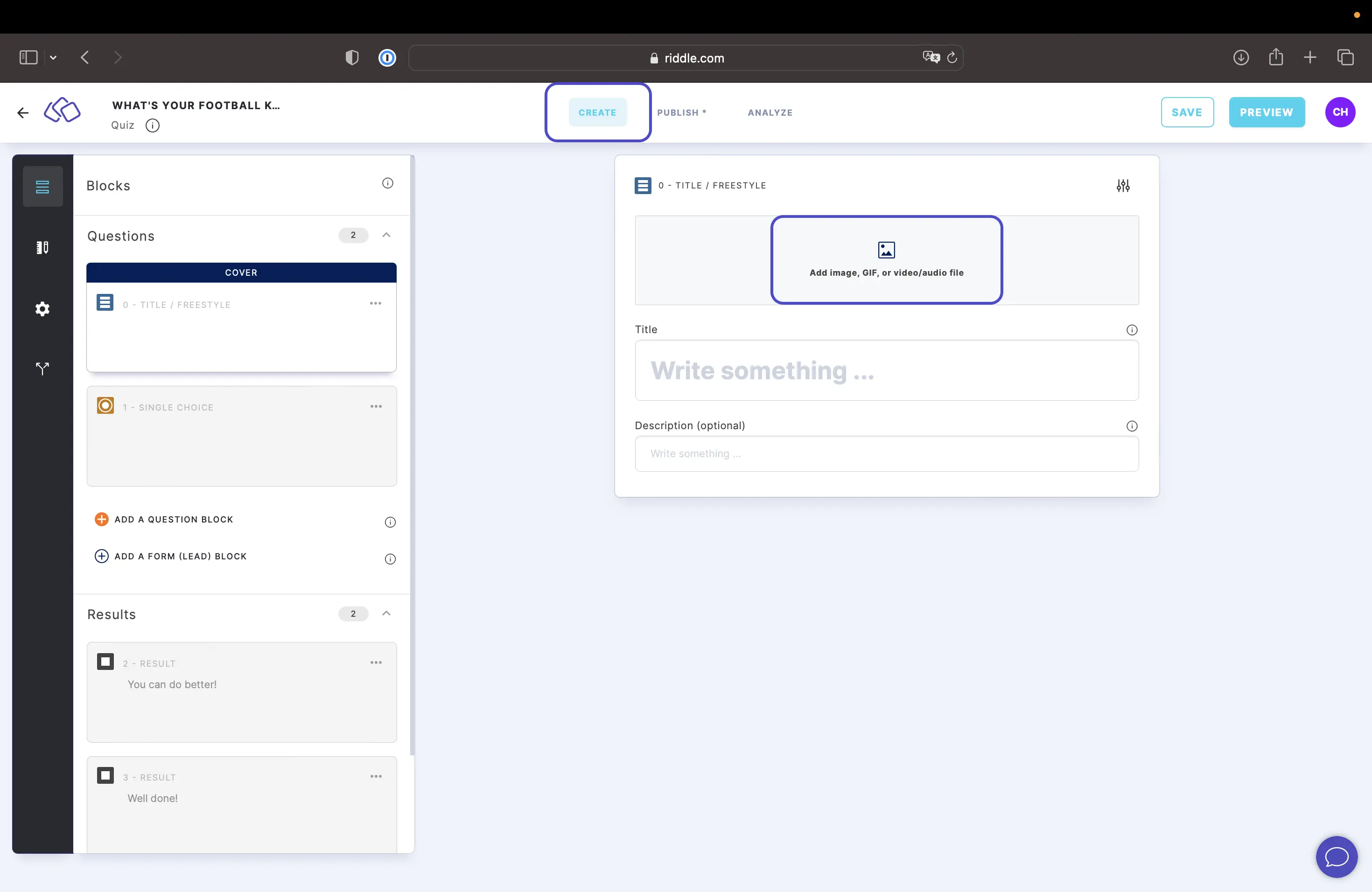The height and width of the screenshot is (892, 1372).
Task: Go back with the arrow beside the logo
Action: pos(23,113)
